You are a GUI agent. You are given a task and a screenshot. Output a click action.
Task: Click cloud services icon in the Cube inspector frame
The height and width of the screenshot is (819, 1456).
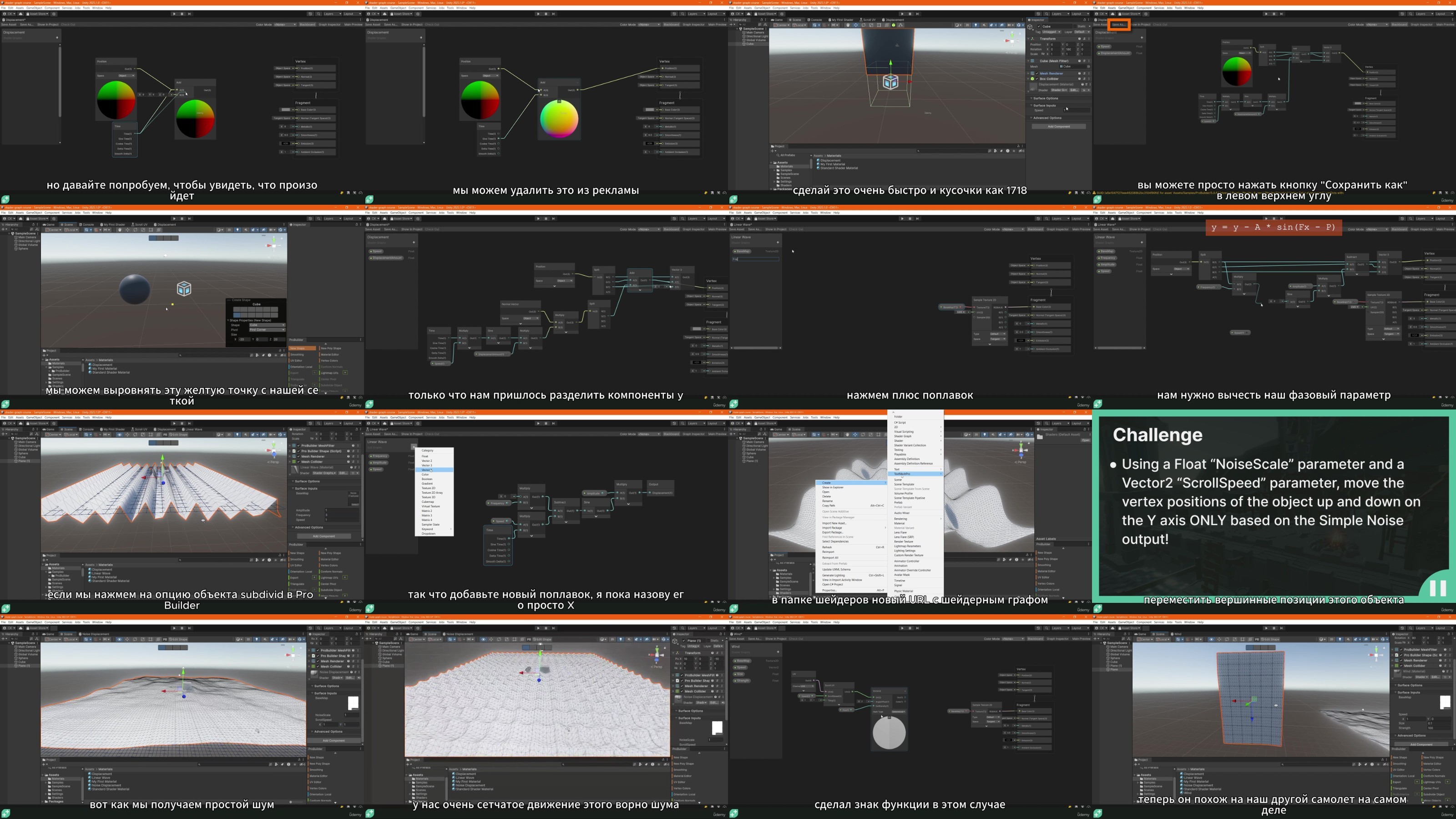tap(749, 14)
